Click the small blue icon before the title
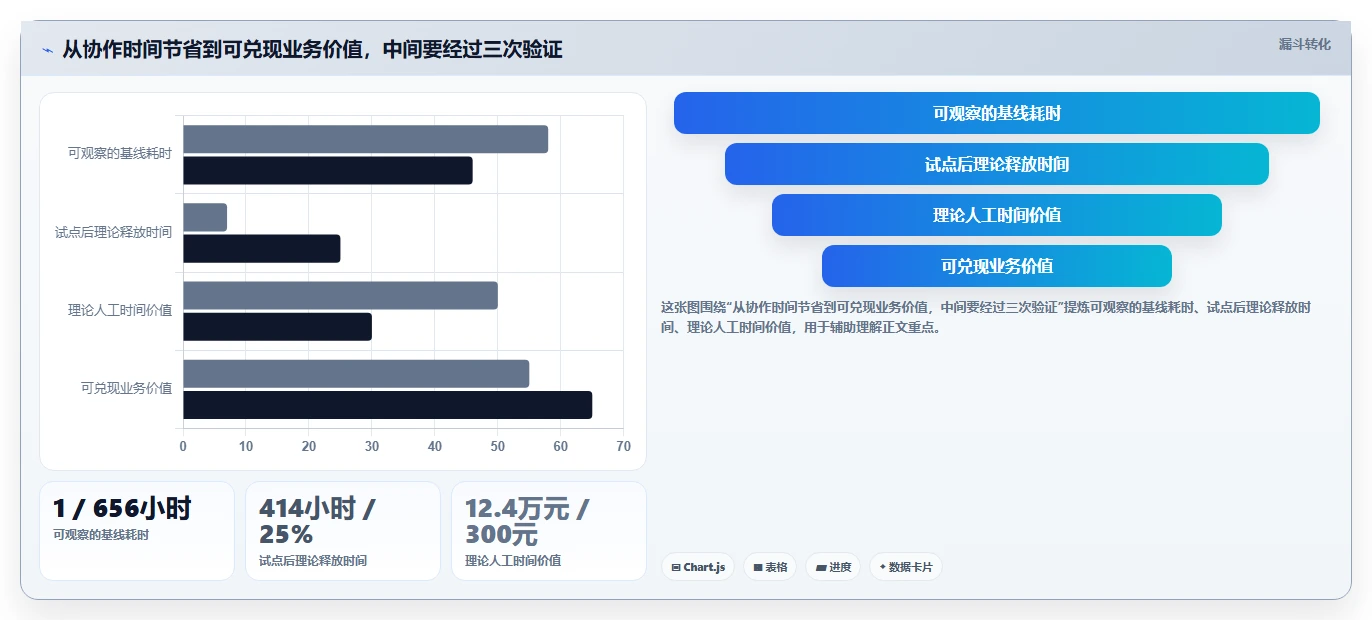Viewport: 1372px width, 620px height. pyautogui.click(x=47, y=50)
